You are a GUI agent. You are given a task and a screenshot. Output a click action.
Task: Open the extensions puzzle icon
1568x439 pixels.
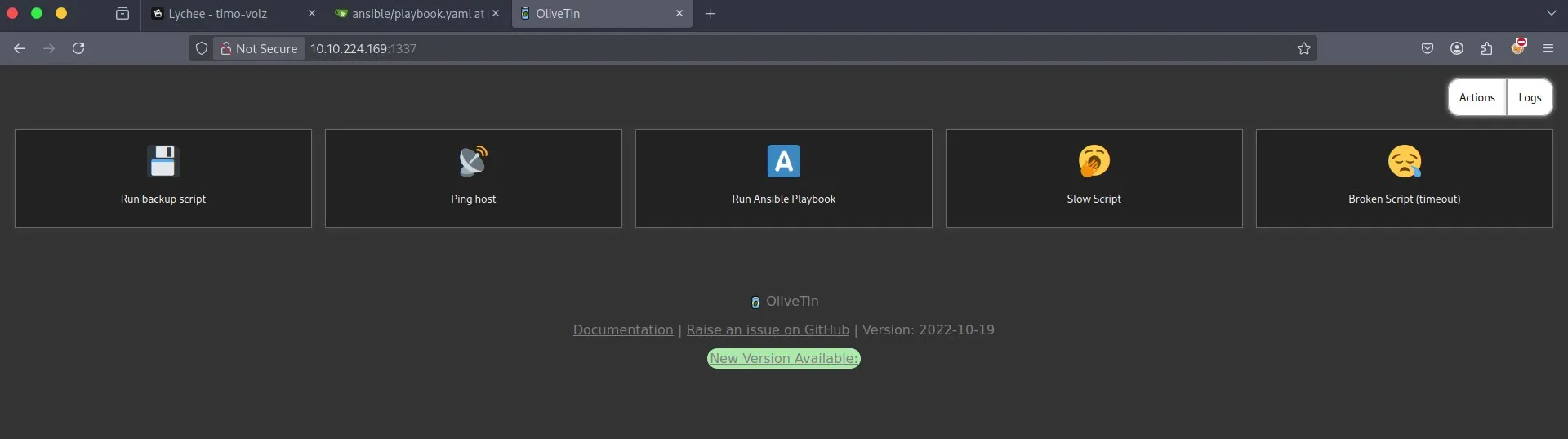coord(1486,48)
